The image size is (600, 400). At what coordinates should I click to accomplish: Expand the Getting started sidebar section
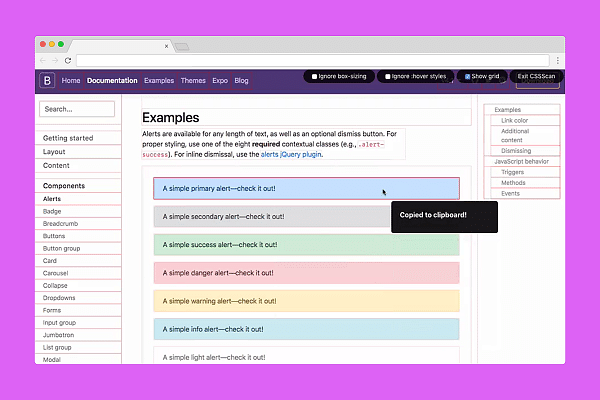68,138
